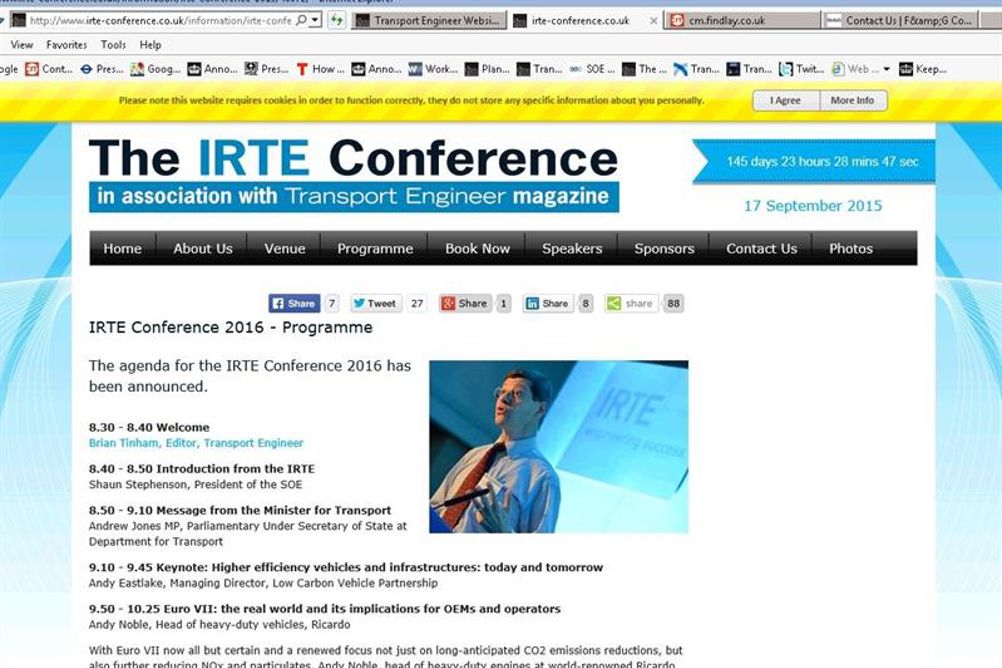The image size is (1002, 668).
Task: Open the Sponsors navigation item
Action: point(664,249)
